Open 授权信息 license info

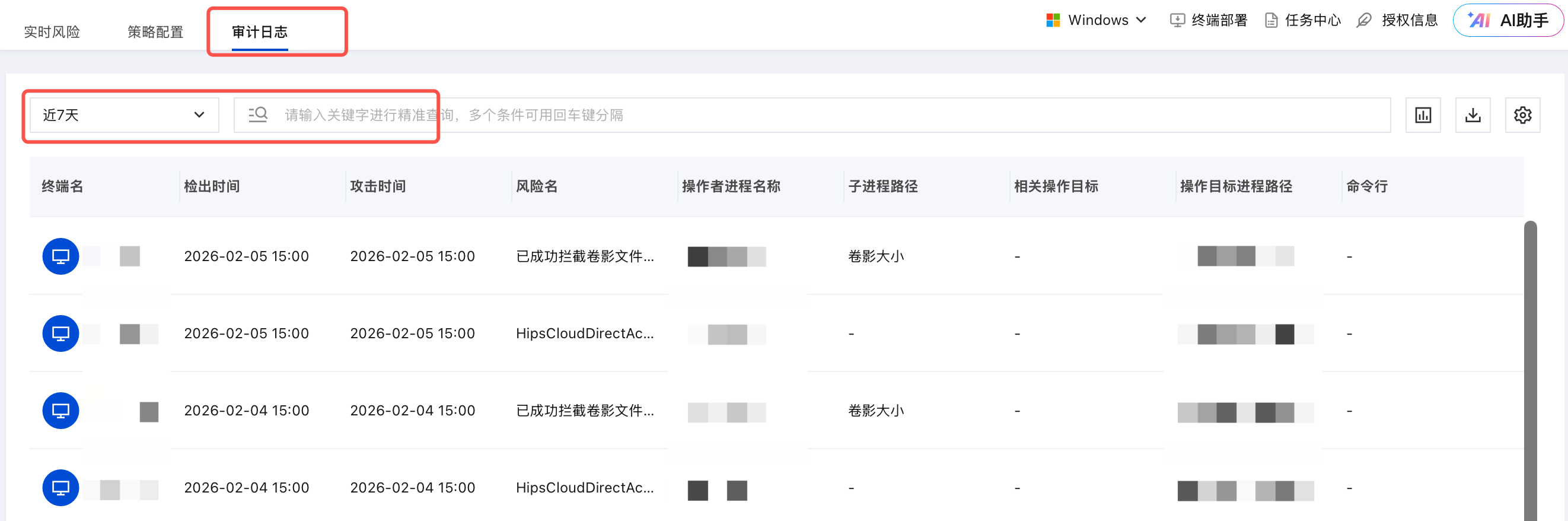1398,21
